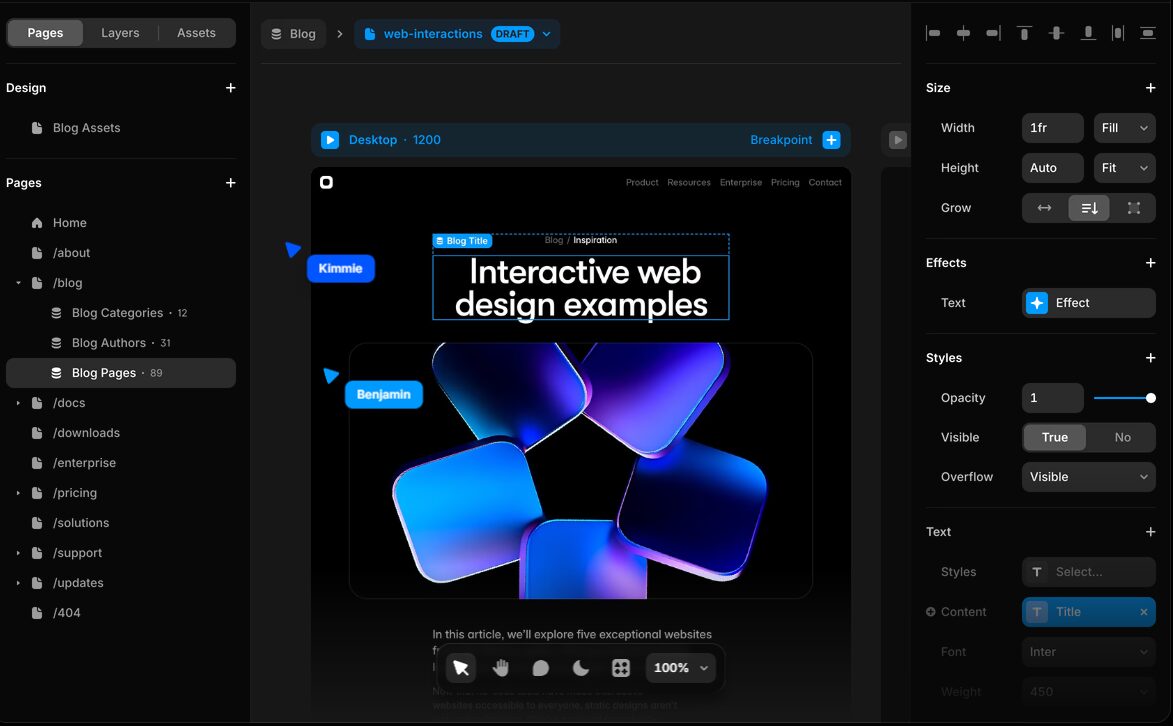Select the hand pan tool
The height and width of the screenshot is (726, 1173).
pyautogui.click(x=501, y=668)
